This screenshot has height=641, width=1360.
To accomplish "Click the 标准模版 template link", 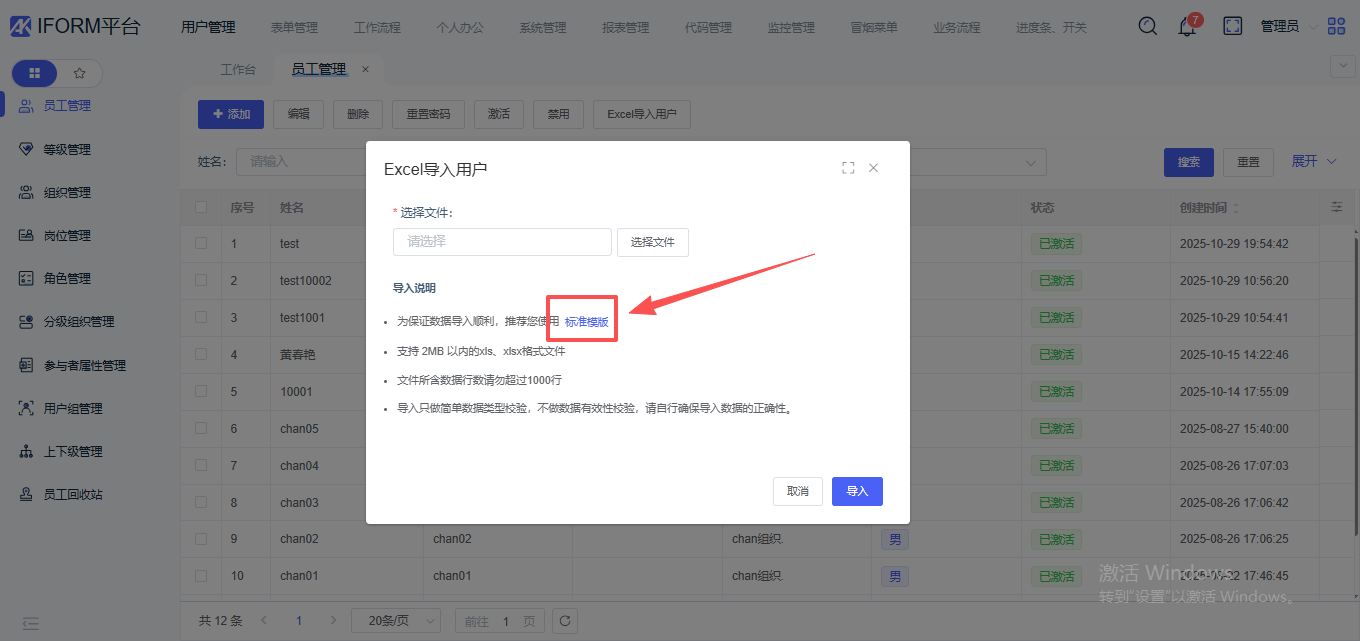I will click(x=586, y=322).
